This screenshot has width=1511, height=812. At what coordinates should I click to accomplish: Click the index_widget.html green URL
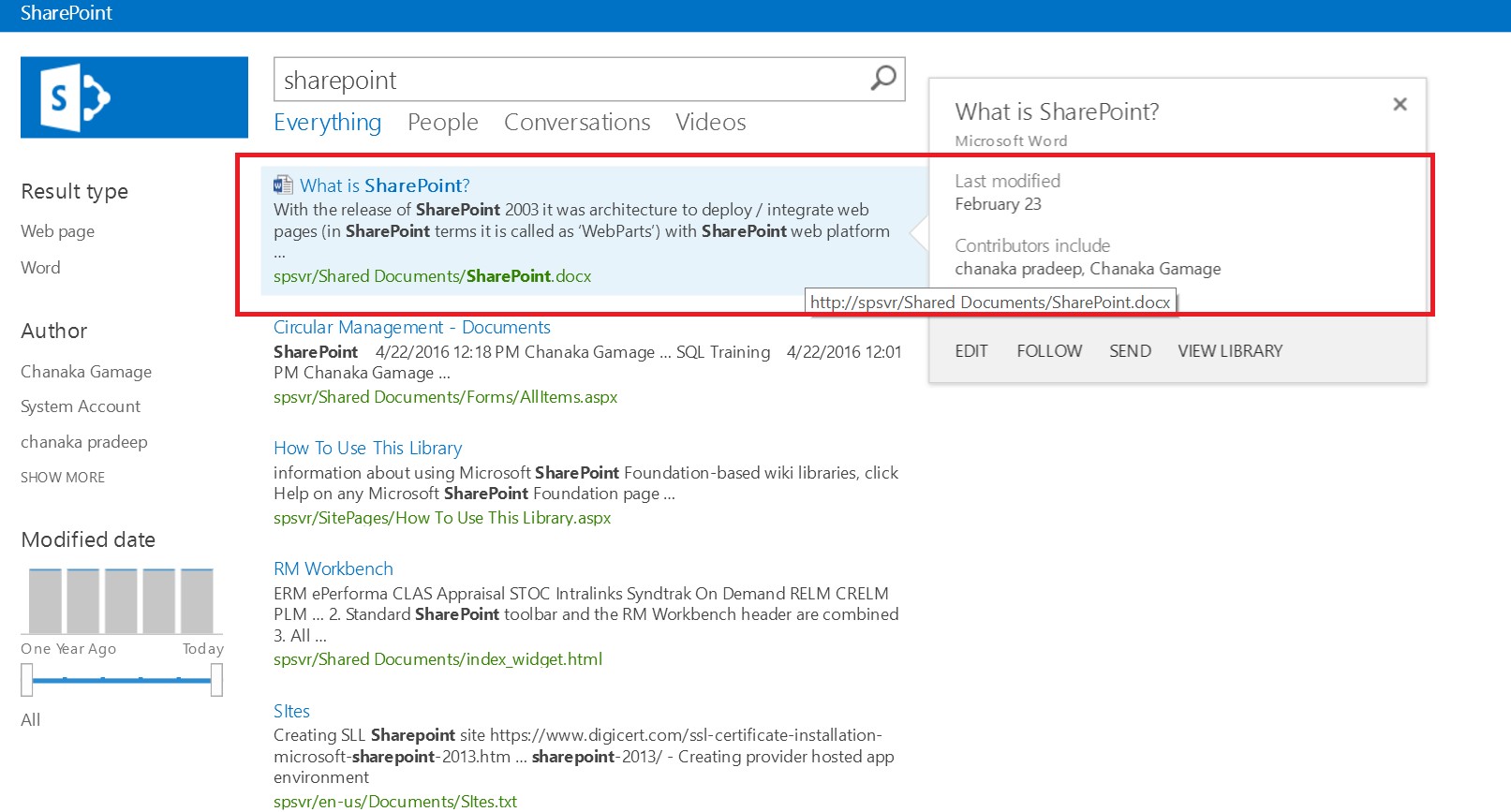[438, 659]
